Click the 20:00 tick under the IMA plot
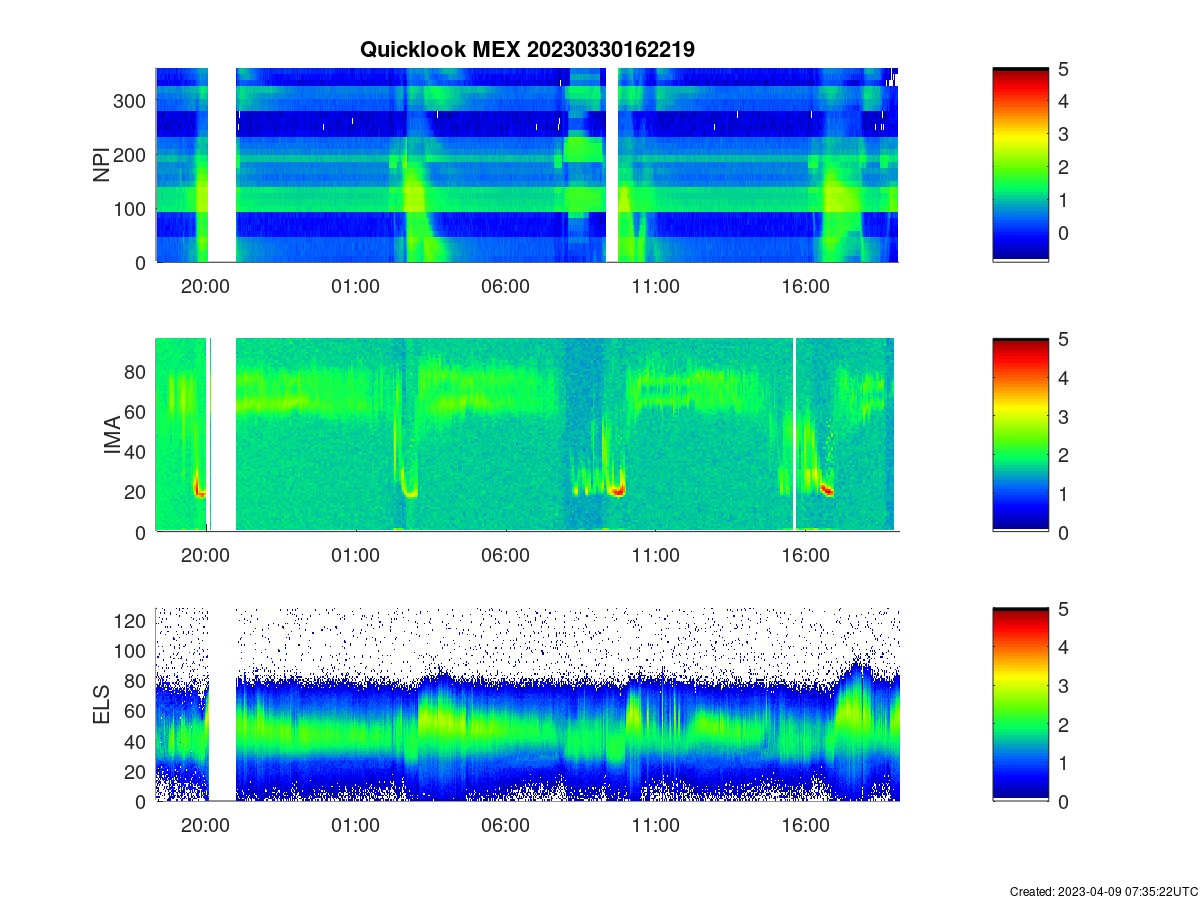The width and height of the screenshot is (1200, 900). [206, 556]
